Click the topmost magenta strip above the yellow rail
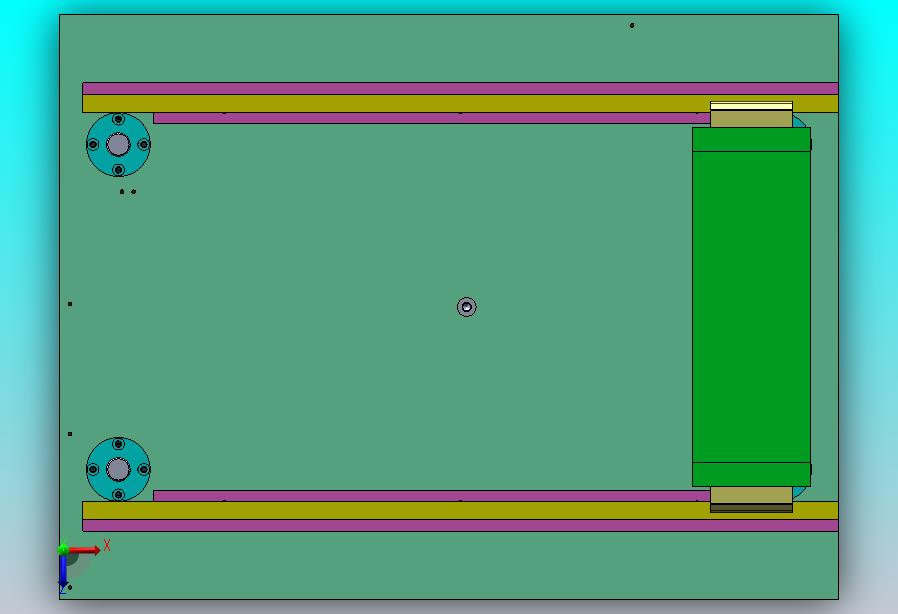Screen dimensions: 898x614 (460, 89)
